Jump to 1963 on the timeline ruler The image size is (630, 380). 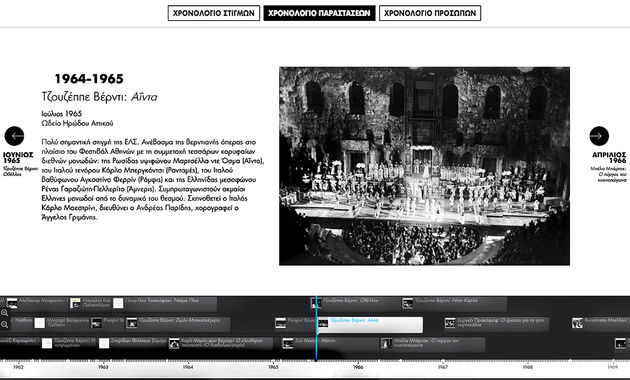(103, 367)
